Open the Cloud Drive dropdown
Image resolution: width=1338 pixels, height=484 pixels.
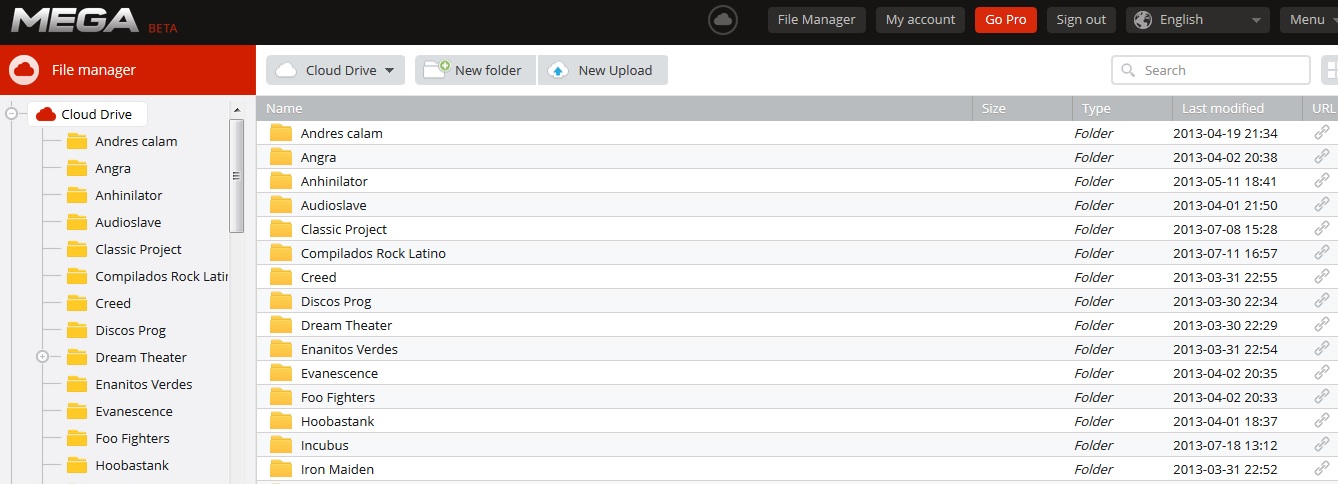coord(335,70)
